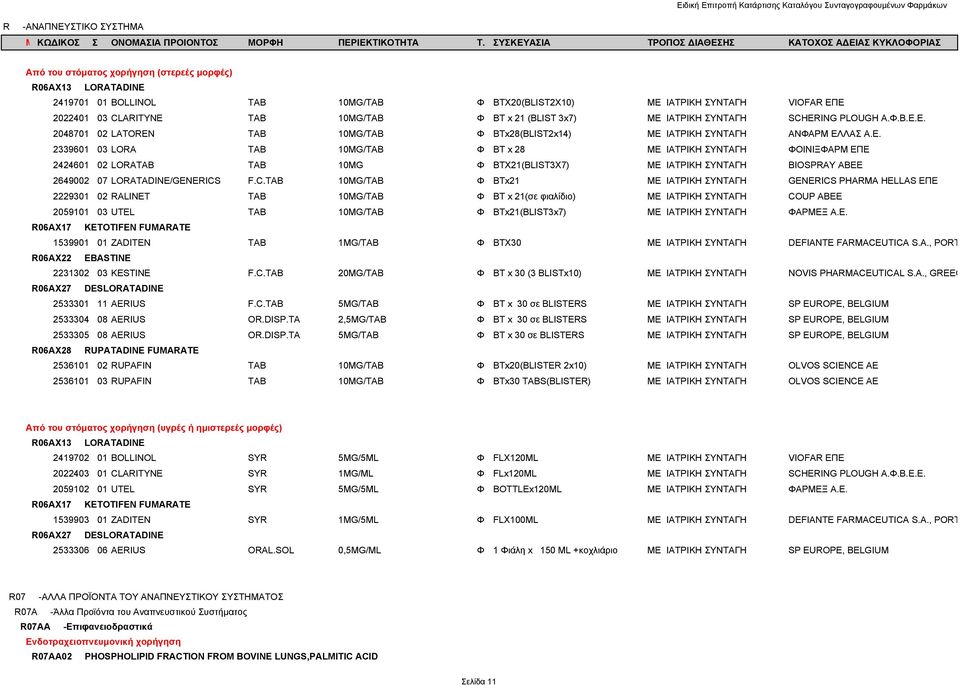Click the R07A subsection heading

pos(130,612)
